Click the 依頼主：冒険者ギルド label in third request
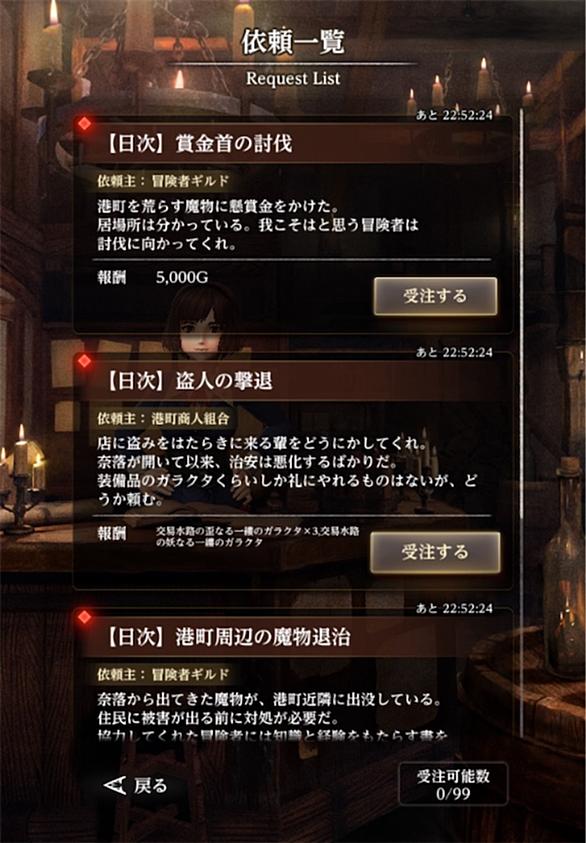The width and height of the screenshot is (586, 843). (163, 674)
